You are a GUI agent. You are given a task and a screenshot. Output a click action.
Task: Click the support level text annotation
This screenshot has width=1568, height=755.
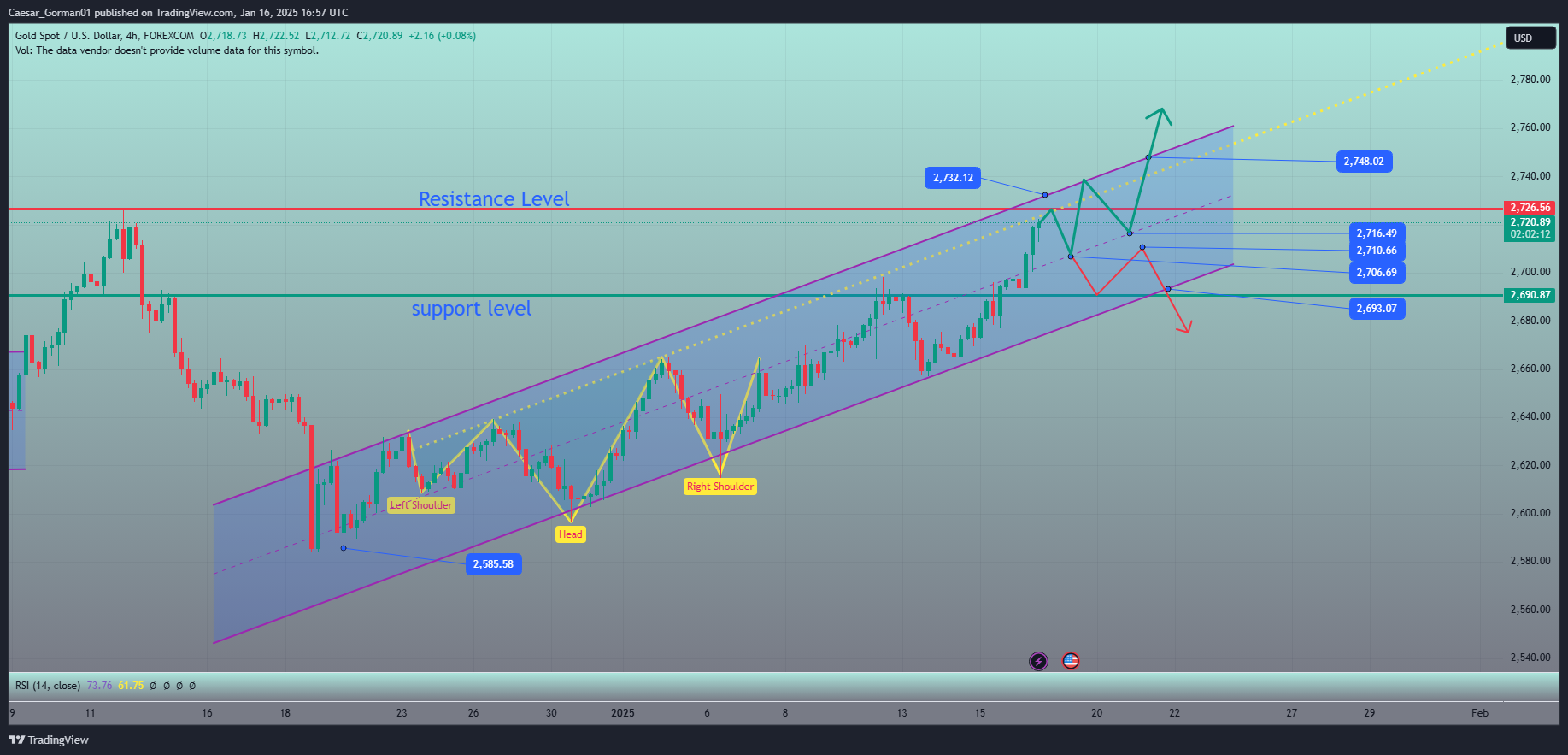(x=472, y=309)
